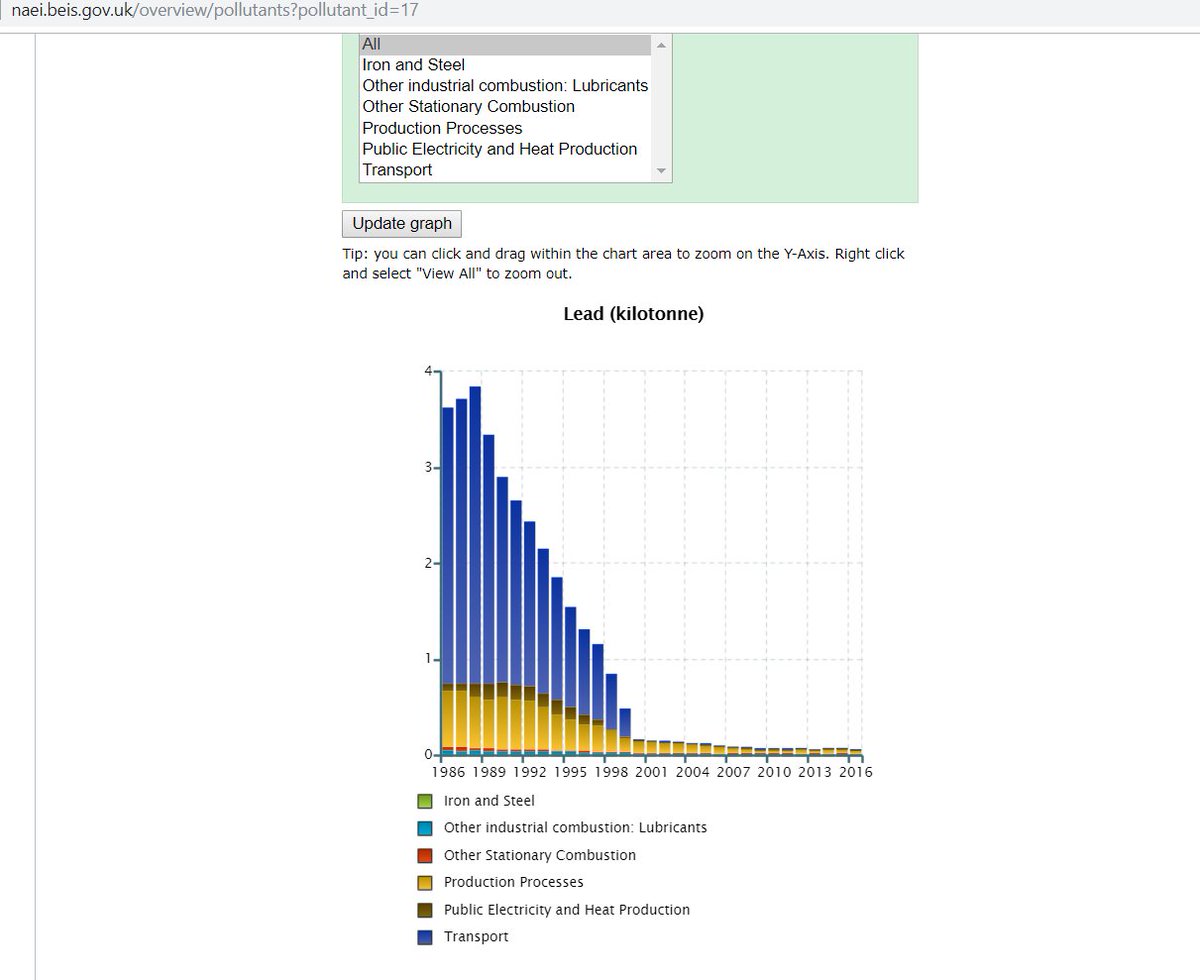Click the '1' y-axis label
Screen dimensions: 1200x980
428,659
